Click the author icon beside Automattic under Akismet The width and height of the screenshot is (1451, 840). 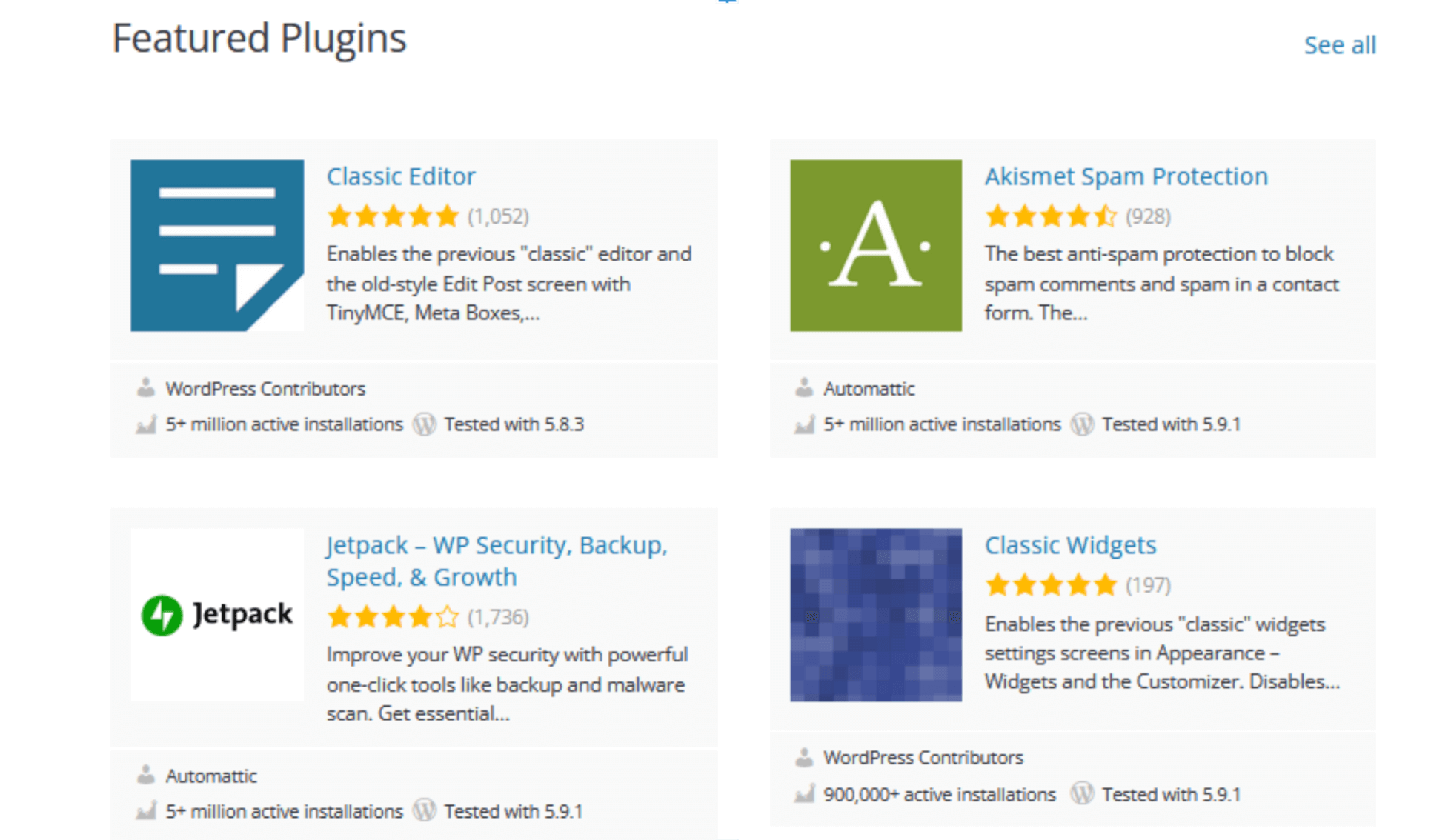pyautogui.click(x=804, y=387)
